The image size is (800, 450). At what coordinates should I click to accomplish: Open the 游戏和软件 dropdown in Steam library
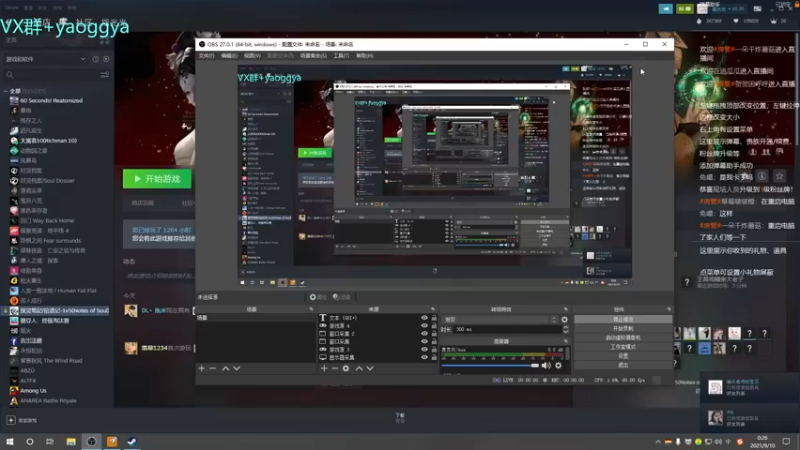(x=45, y=59)
